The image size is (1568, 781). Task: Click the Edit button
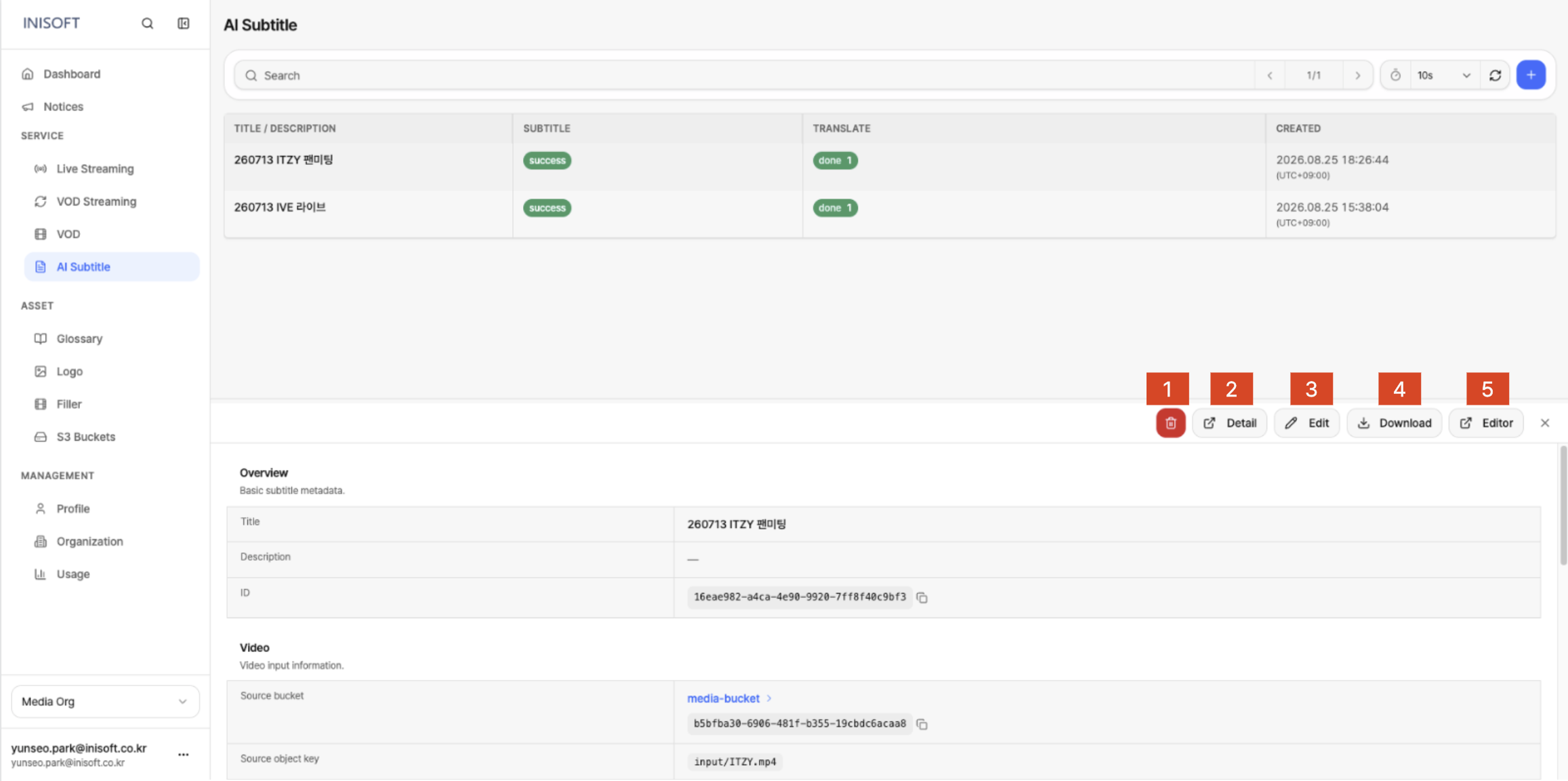click(x=1306, y=423)
